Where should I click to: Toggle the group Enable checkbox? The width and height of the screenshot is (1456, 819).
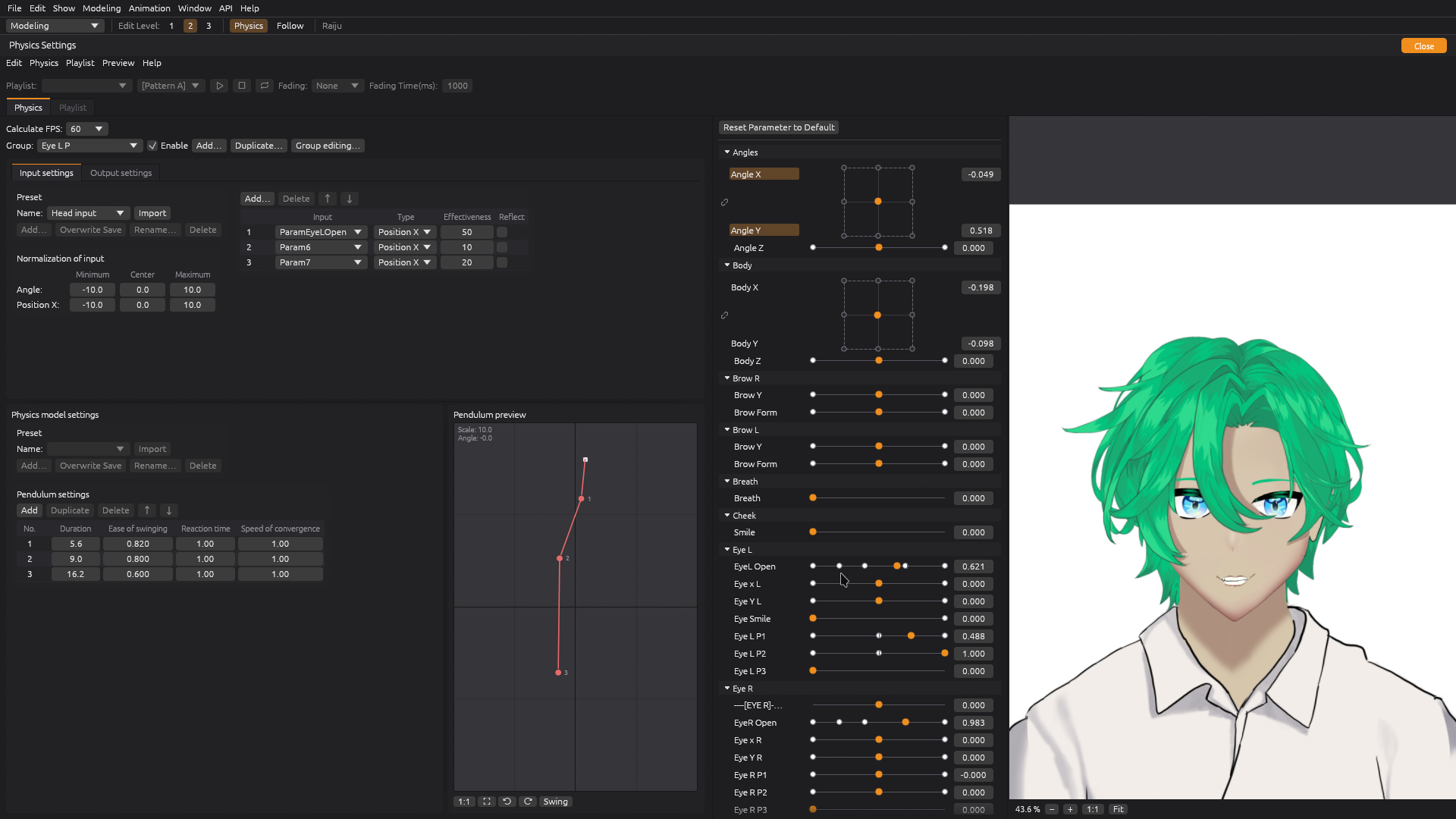[152, 146]
